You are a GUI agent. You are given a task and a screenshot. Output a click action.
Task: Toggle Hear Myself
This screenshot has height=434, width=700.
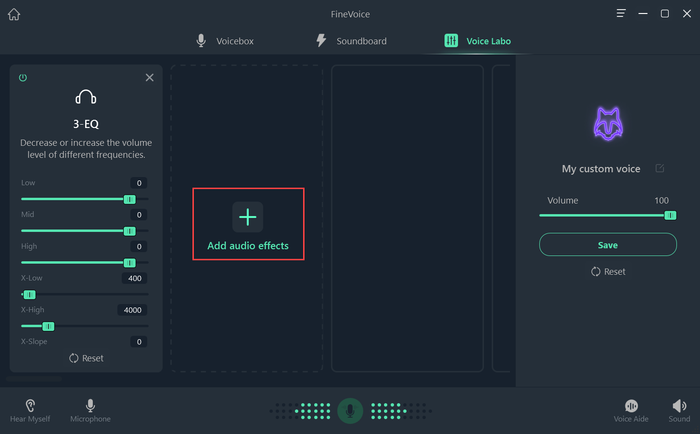coord(30,410)
